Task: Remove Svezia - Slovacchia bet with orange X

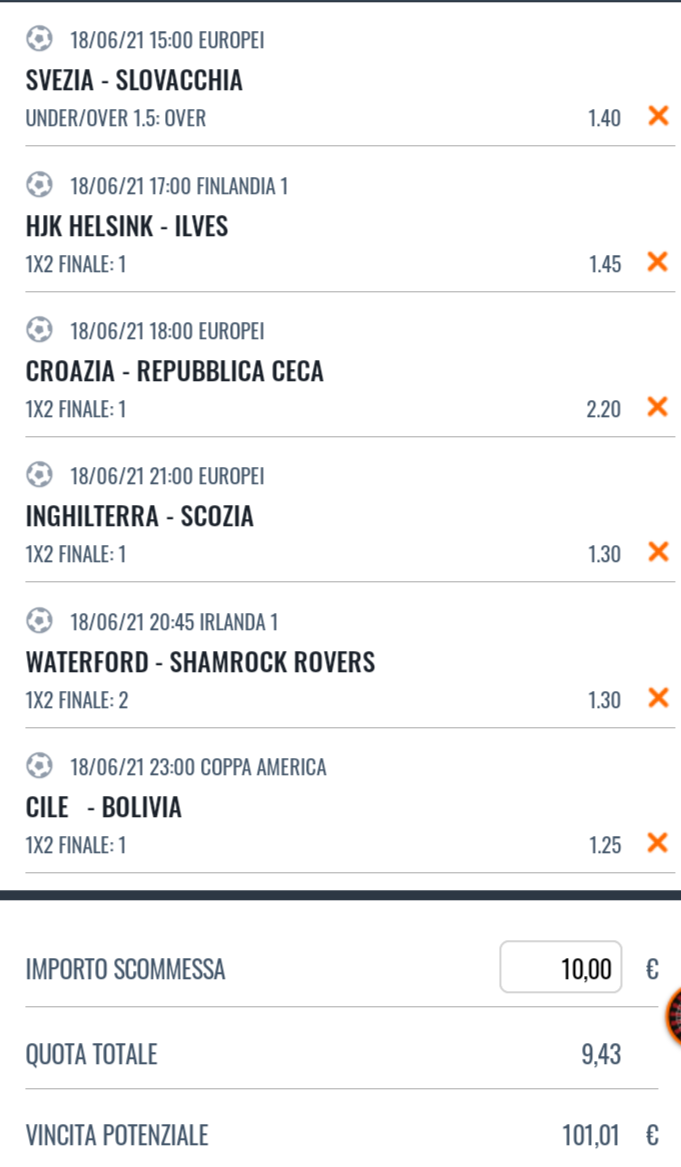Action: click(658, 116)
